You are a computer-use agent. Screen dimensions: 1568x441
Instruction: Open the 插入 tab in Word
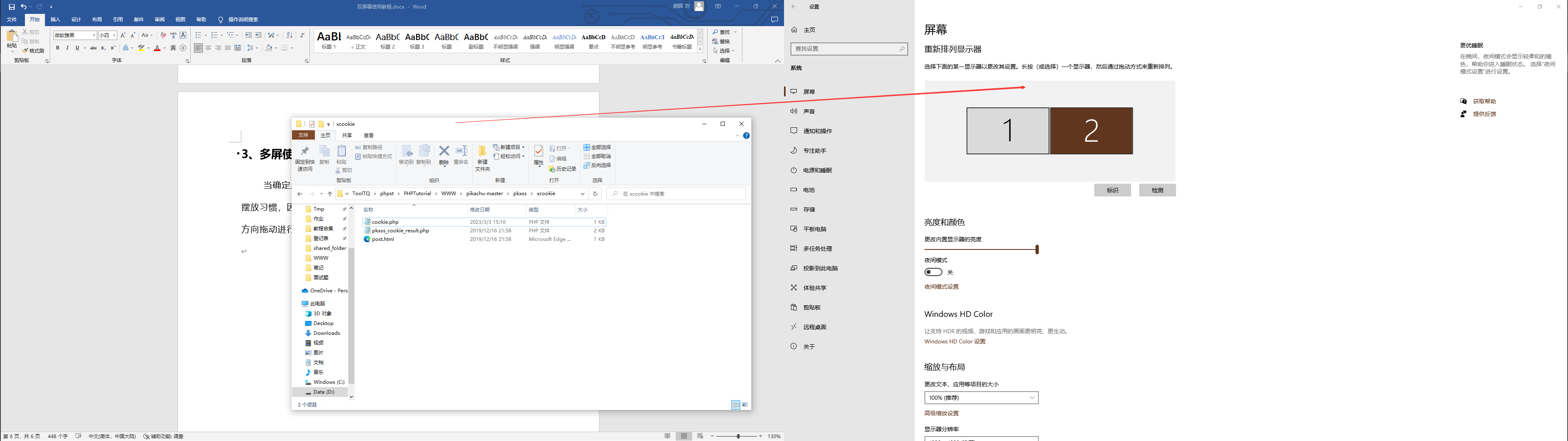(56, 20)
